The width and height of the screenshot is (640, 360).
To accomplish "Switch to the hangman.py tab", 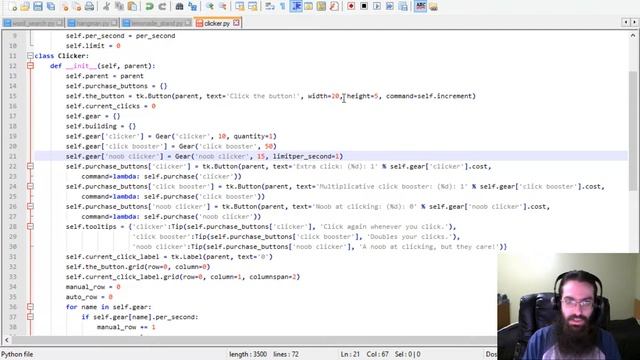I will tap(92, 23).
